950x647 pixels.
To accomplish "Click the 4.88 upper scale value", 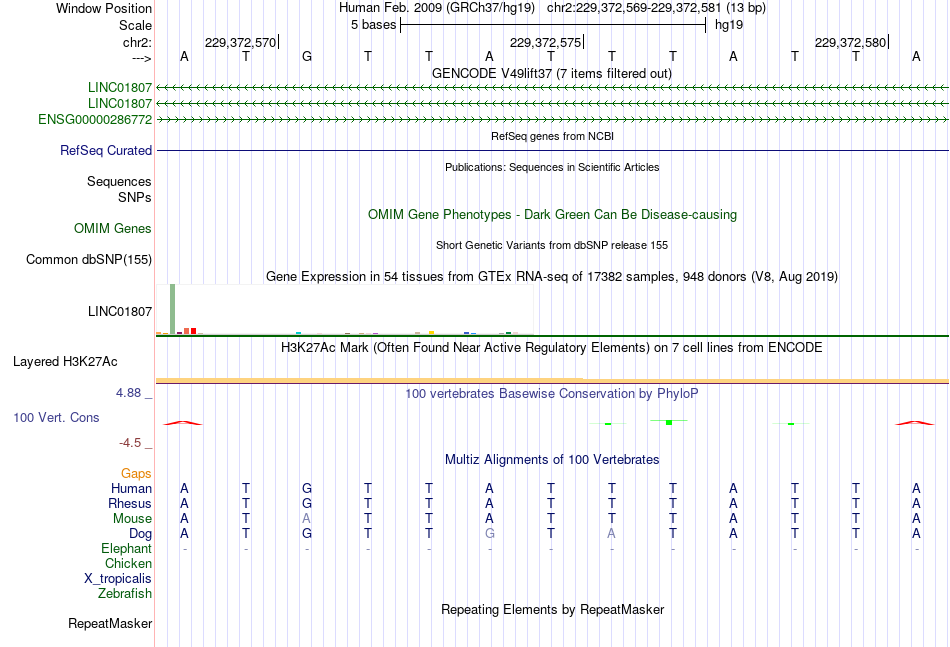I will click(x=128, y=393).
